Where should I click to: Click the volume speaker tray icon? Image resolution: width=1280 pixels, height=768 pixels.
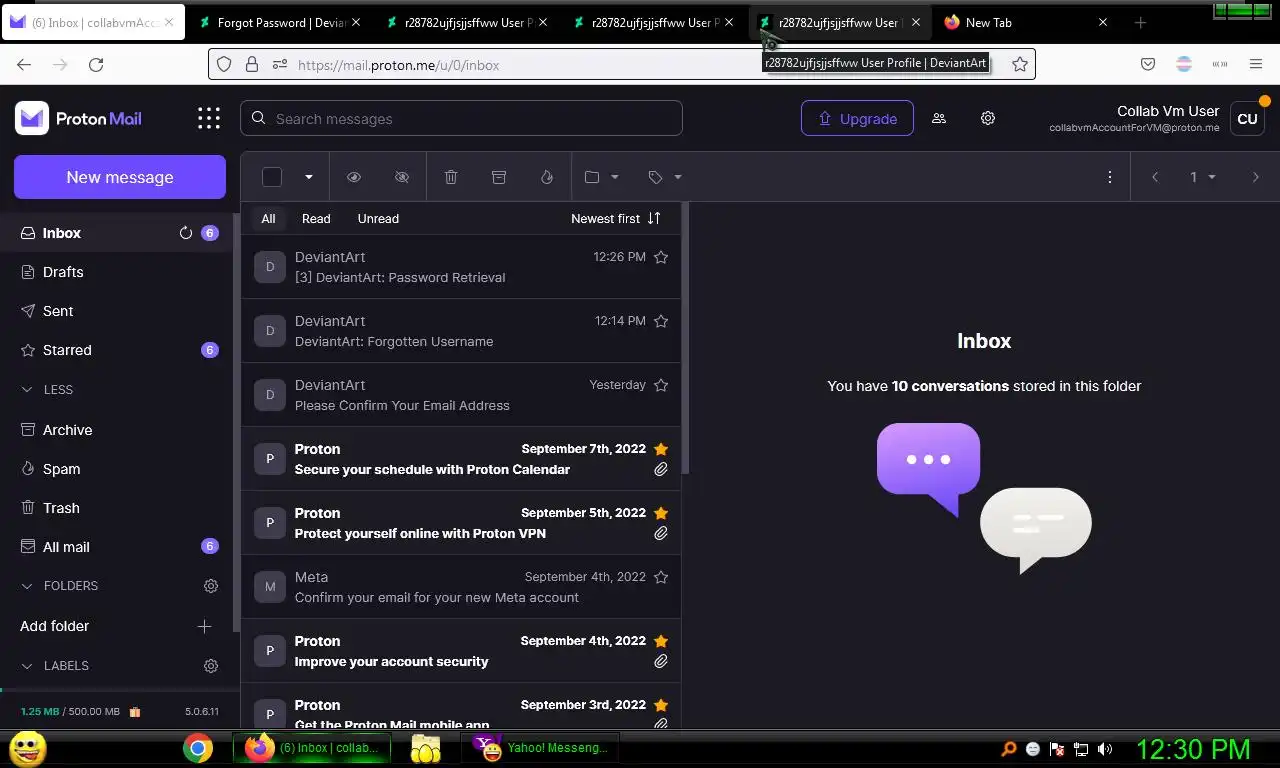(x=1105, y=749)
